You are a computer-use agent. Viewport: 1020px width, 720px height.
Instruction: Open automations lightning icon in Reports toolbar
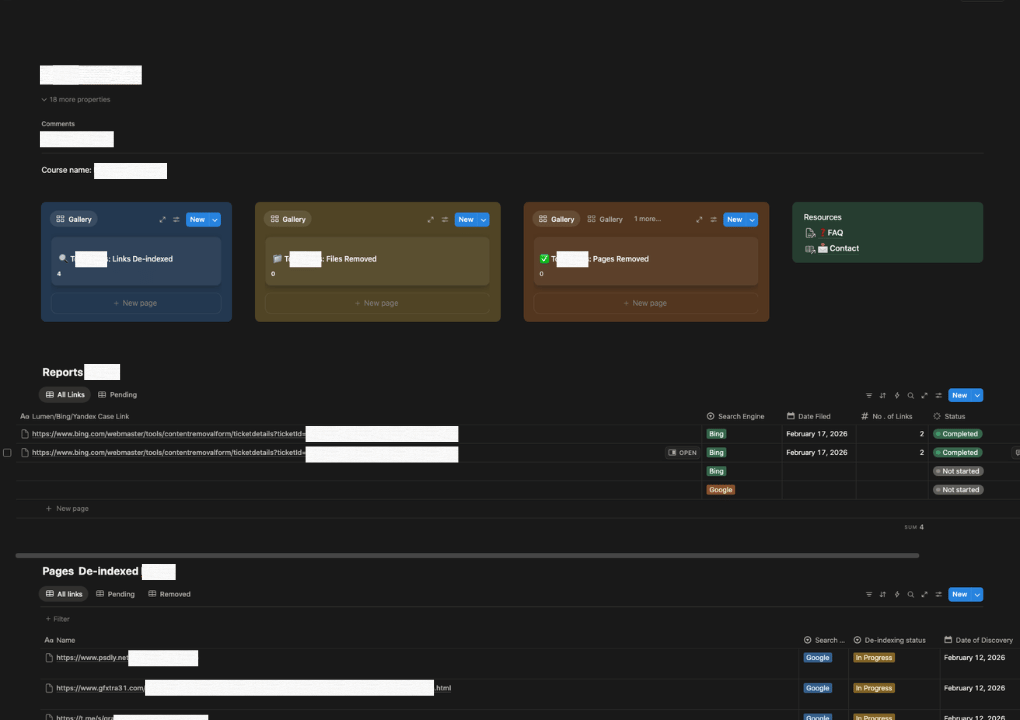[x=897, y=395]
